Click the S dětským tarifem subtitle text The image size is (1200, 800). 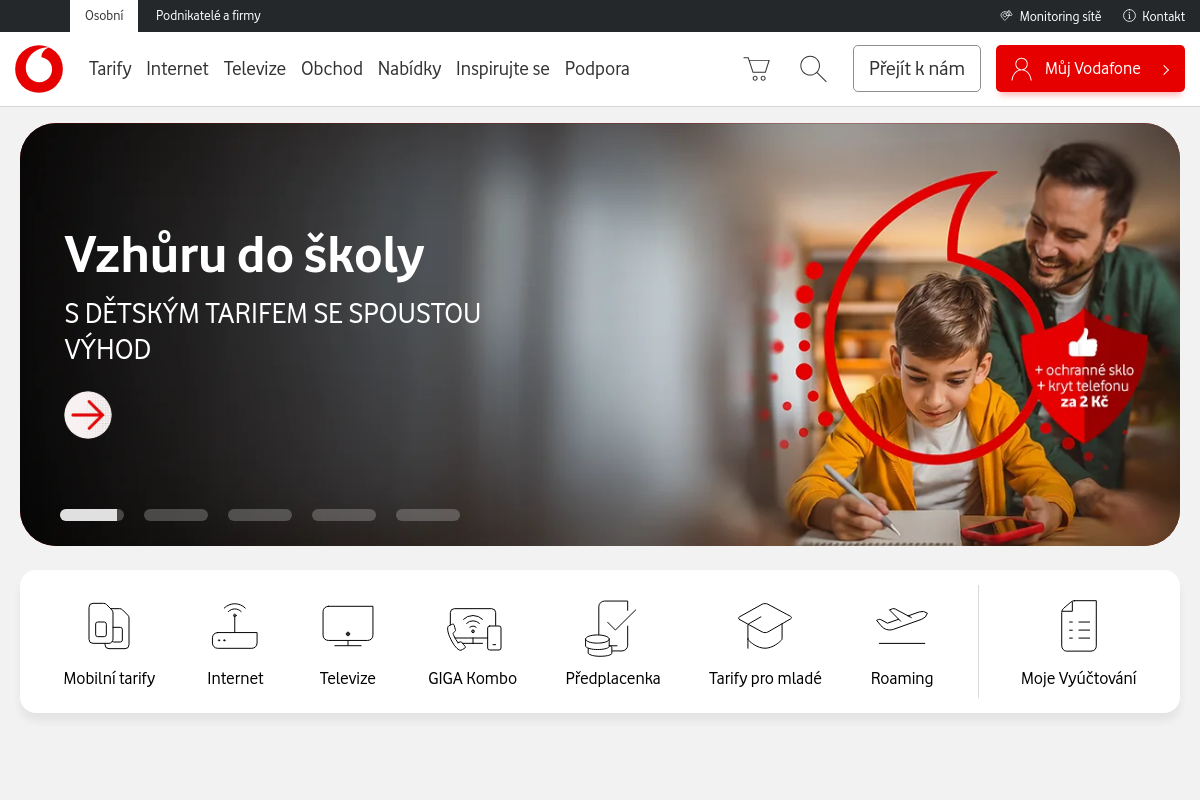click(272, 331)
